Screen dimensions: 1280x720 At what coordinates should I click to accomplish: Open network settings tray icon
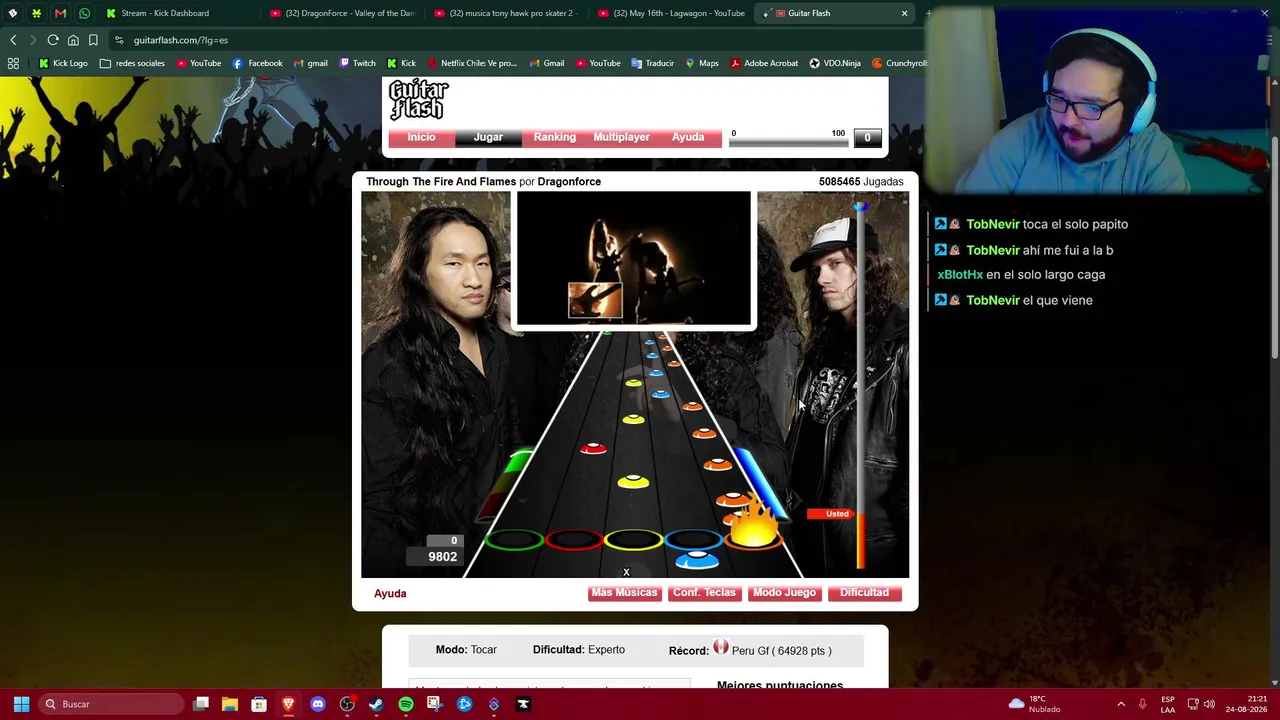tap(1193, 704)
